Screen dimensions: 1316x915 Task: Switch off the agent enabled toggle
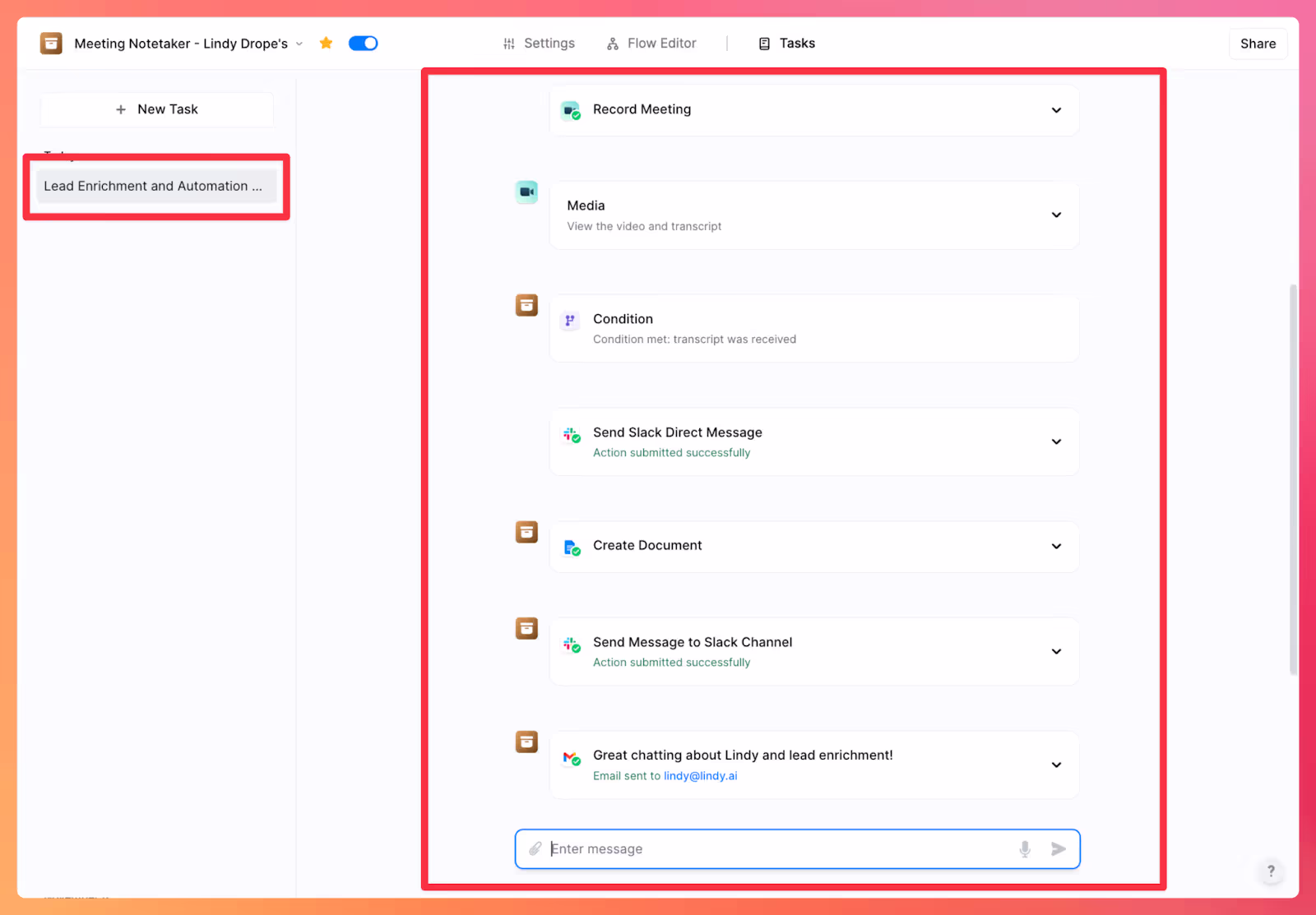click(363, 43)
